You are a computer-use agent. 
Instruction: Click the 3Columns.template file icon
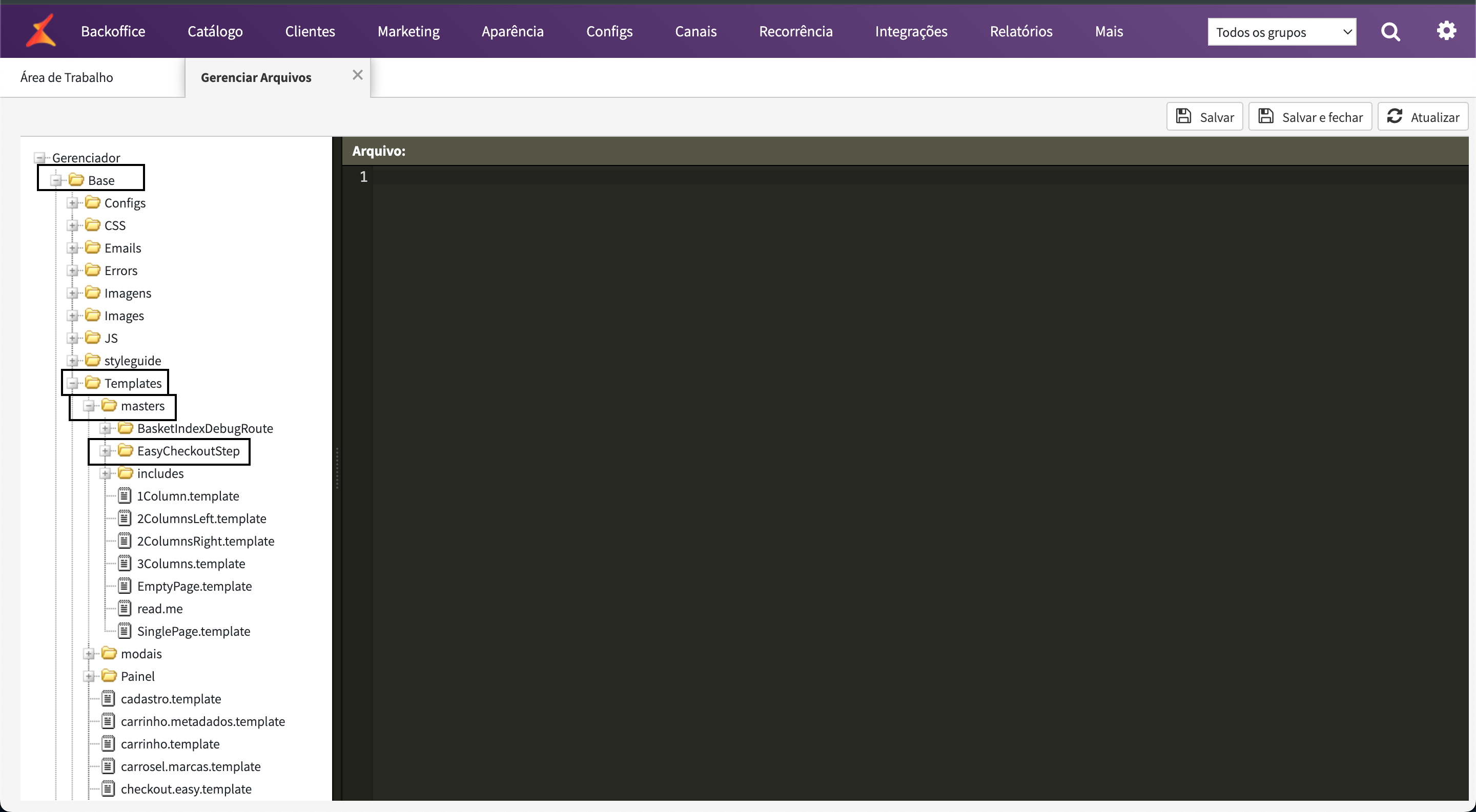125,563
